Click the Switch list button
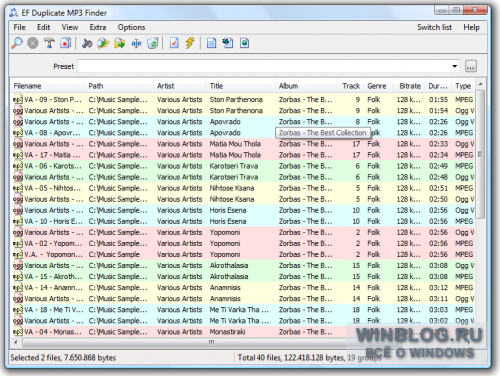Screen dimensions: 500x376 [x=434, y=27]
